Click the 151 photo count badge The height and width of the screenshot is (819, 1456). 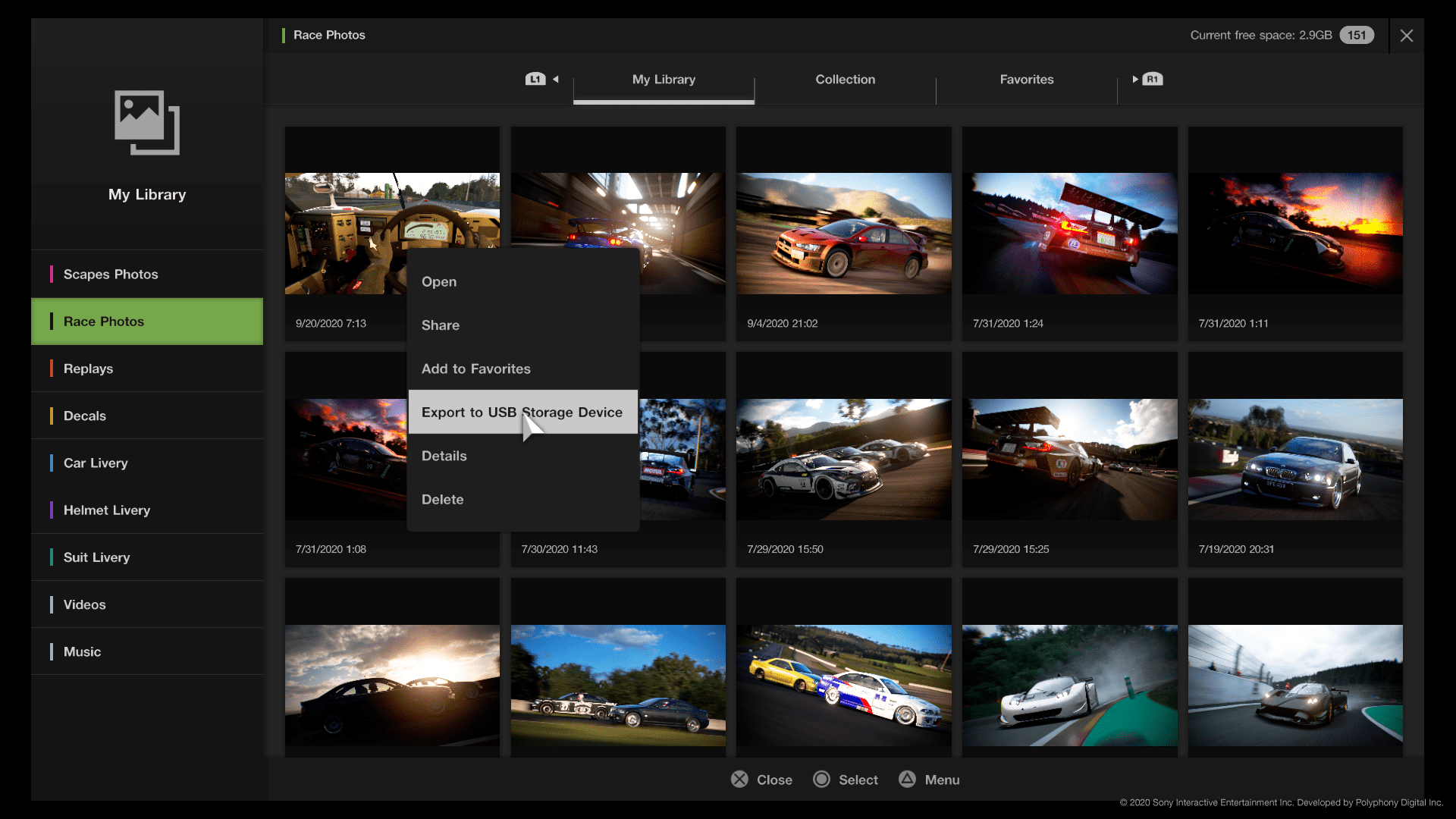click(1357, 35)
